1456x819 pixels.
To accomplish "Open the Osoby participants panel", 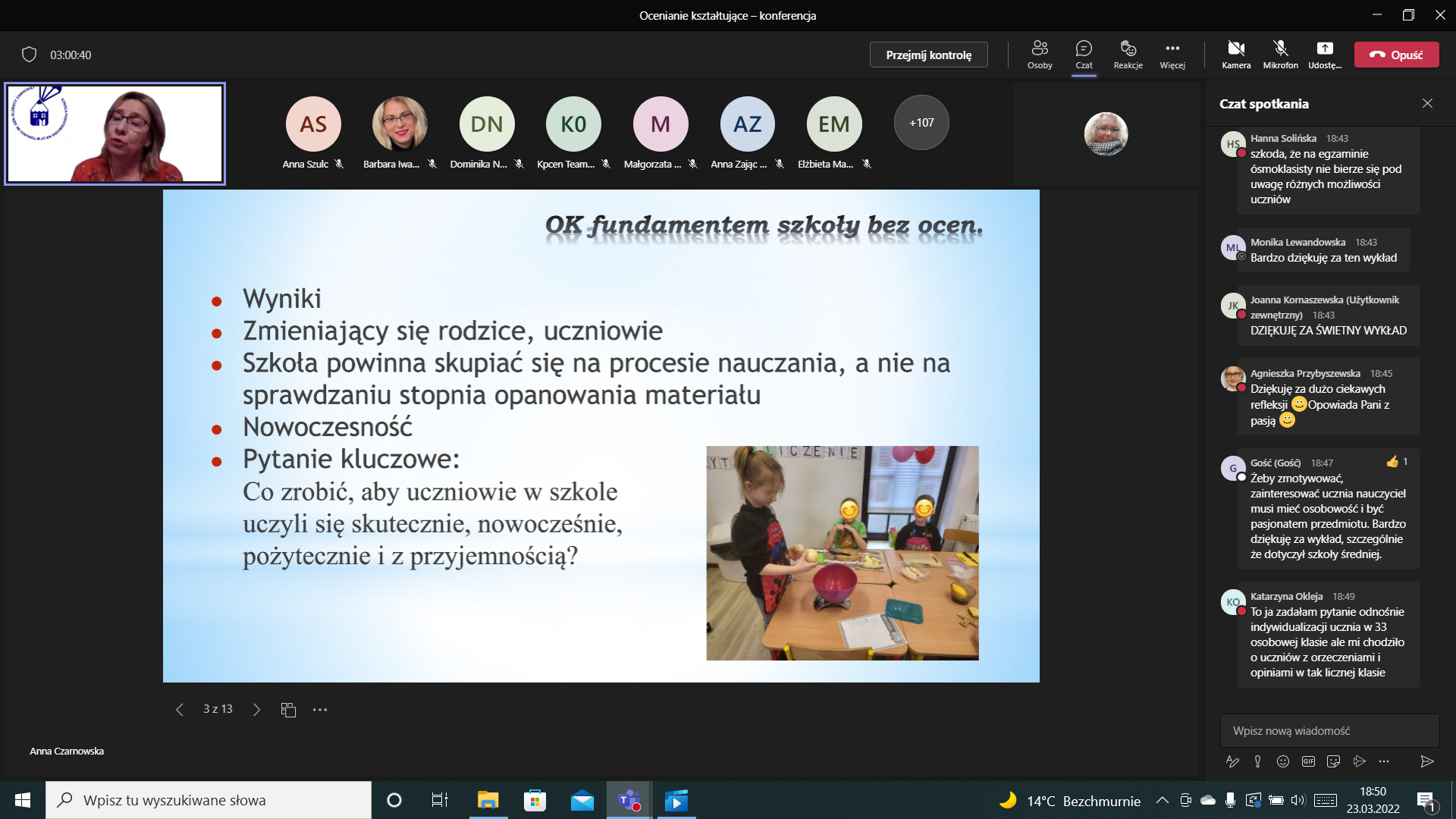I will [1040, 55].
